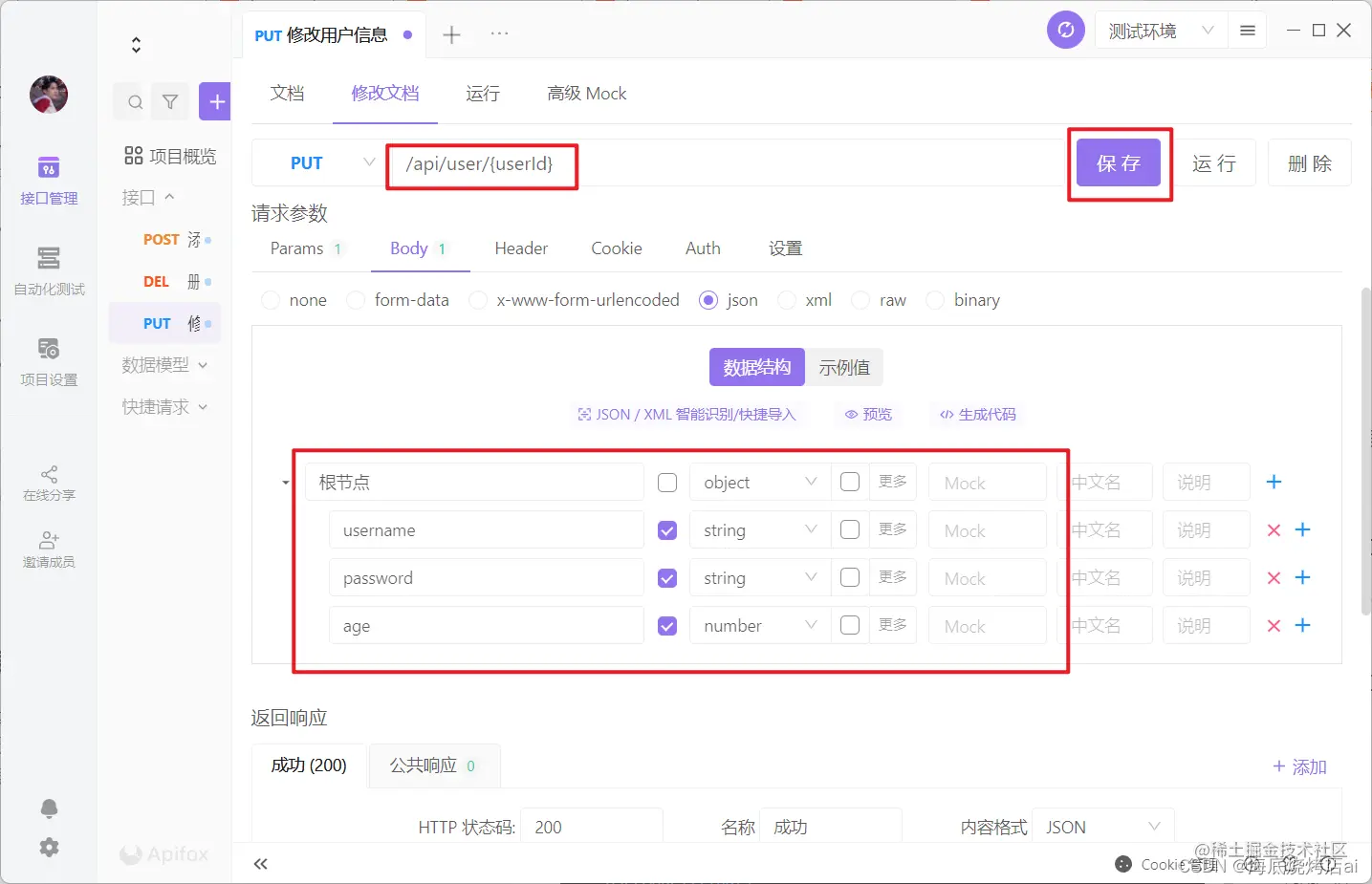Image resolution: width=1372 pixels, height=884 pixels.
Task: Switch to the 高级 Mock tab
Action: (586, 93)
